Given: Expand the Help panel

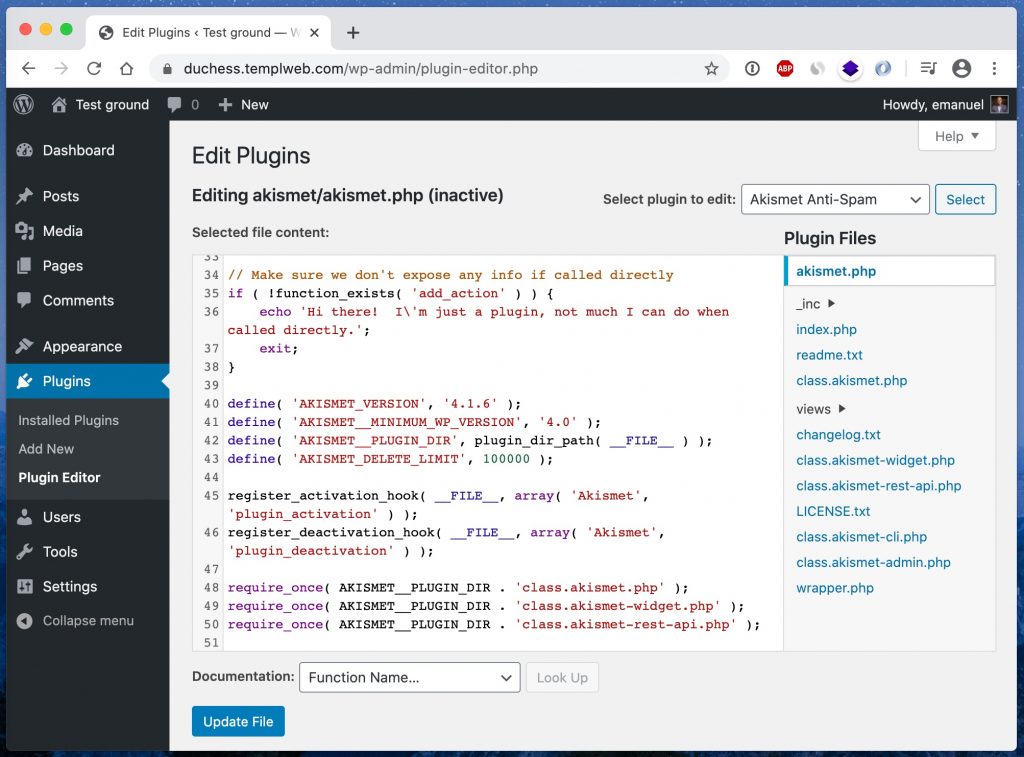Looking at the screenshot, I should pyautogui.click(x=957, y=137).
